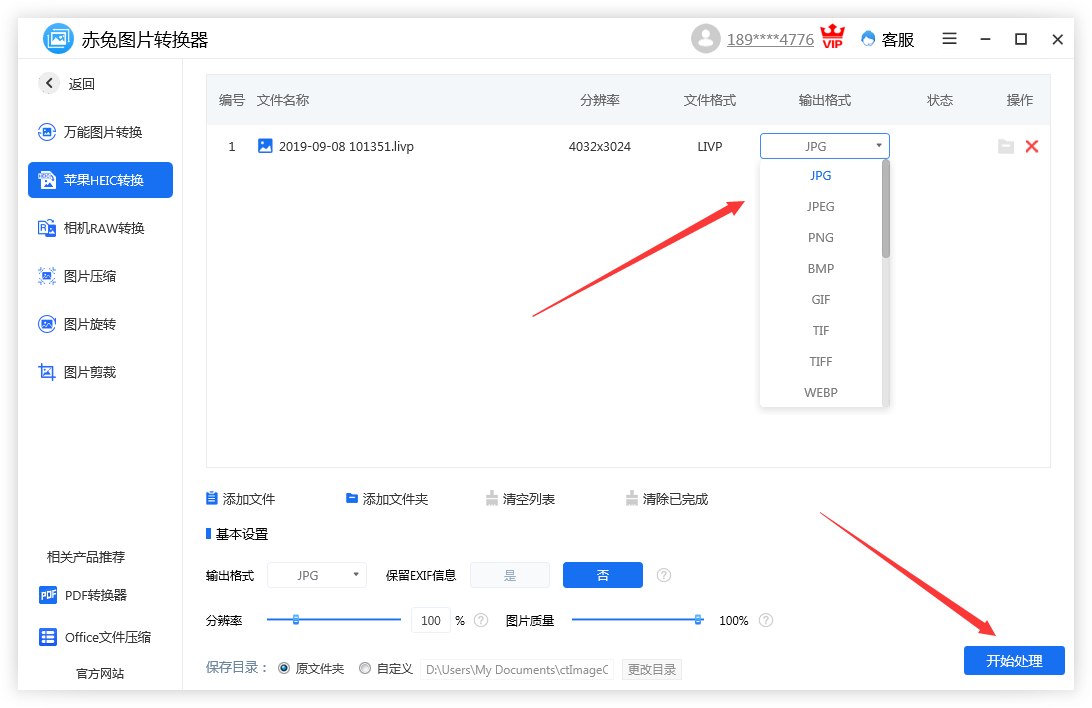The width and height of the screenshot is (1092, 708).
Task: Choose BMP output format option
Action: 820,269
